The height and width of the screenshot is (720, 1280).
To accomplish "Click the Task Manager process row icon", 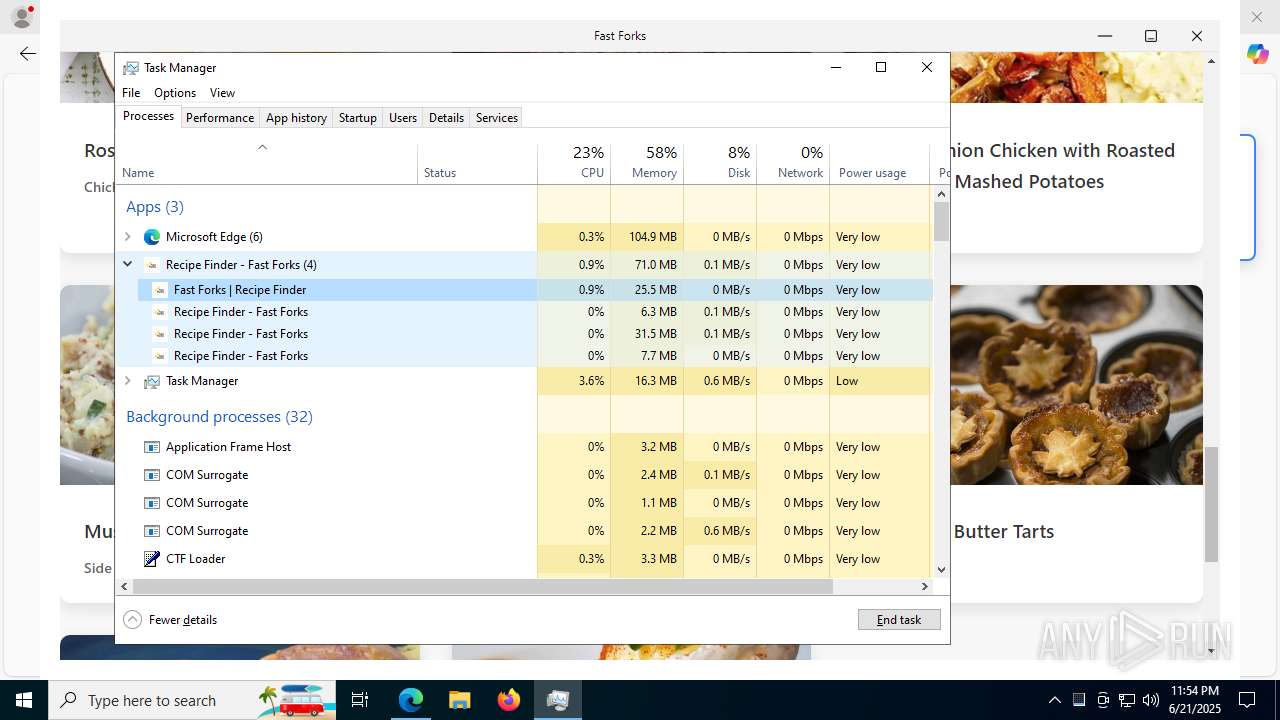I will coord(152,381).
